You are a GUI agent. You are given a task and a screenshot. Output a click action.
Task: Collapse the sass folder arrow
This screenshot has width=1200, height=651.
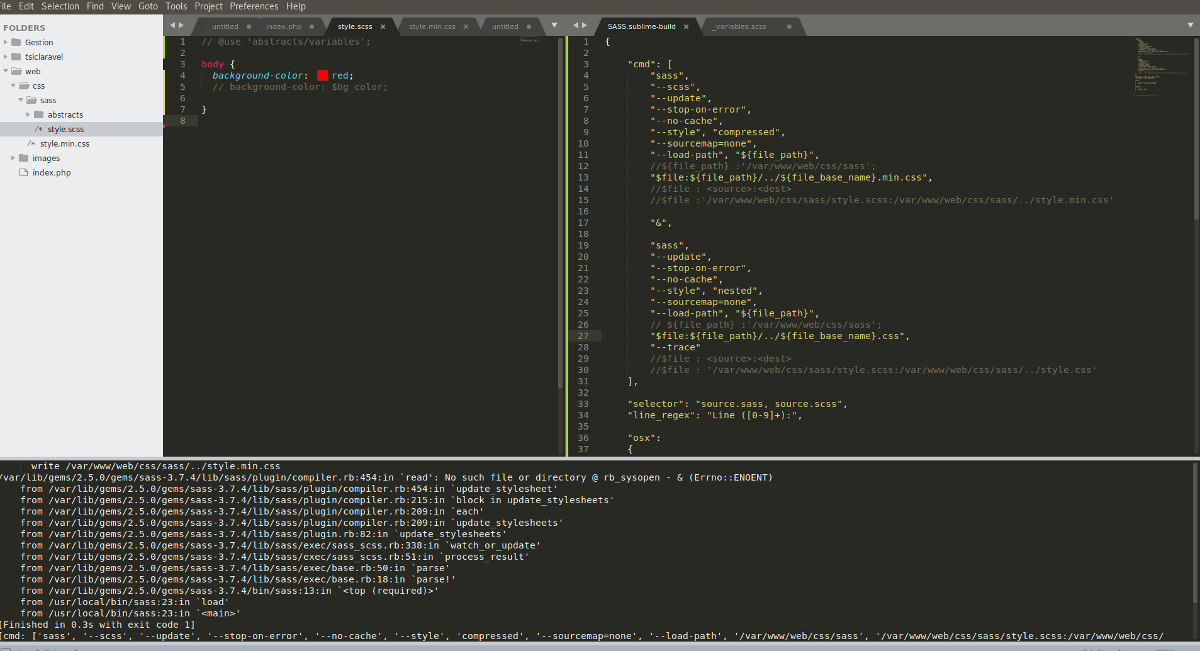(21, 100)
